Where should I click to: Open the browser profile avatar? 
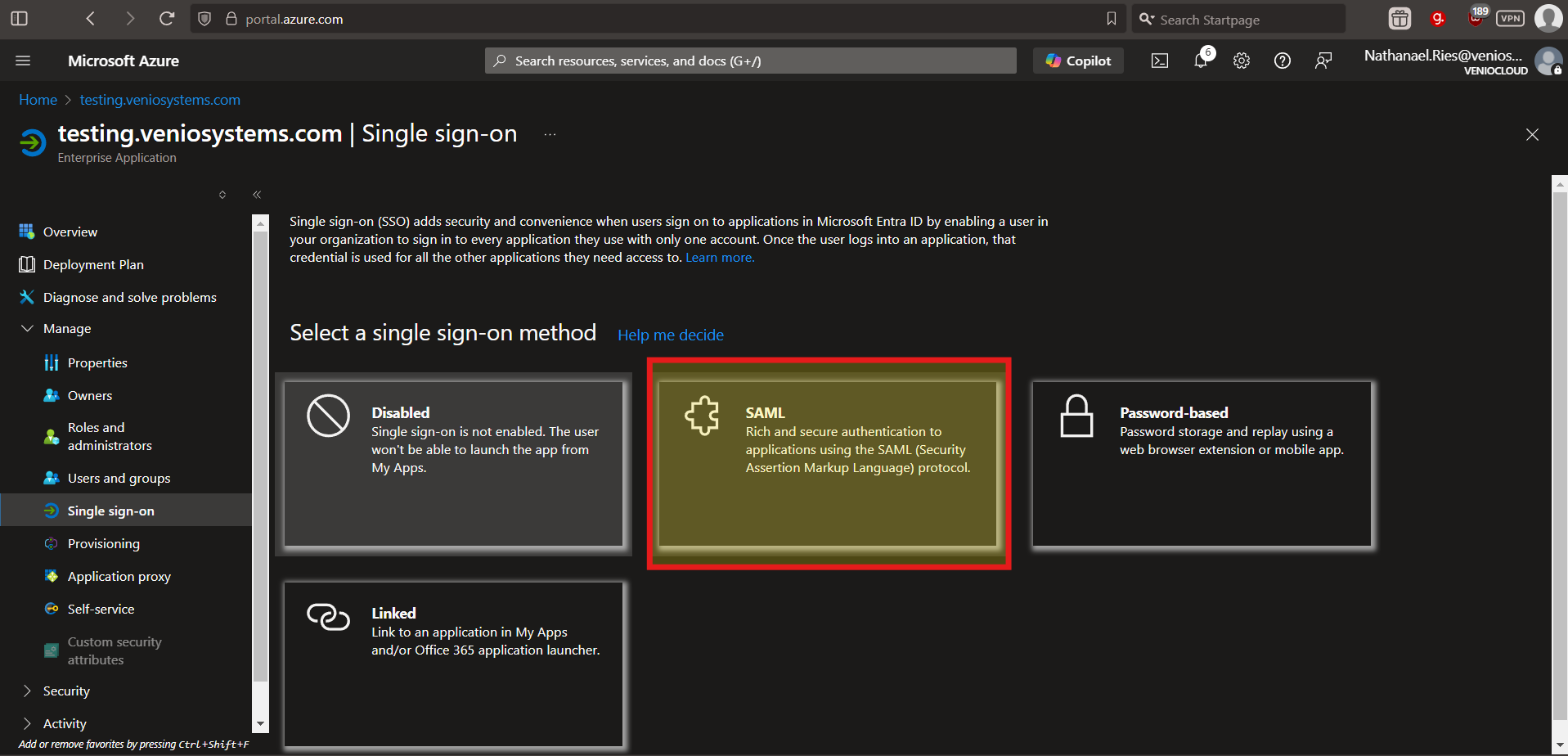pyautogui.click(x=1548, y=18)
